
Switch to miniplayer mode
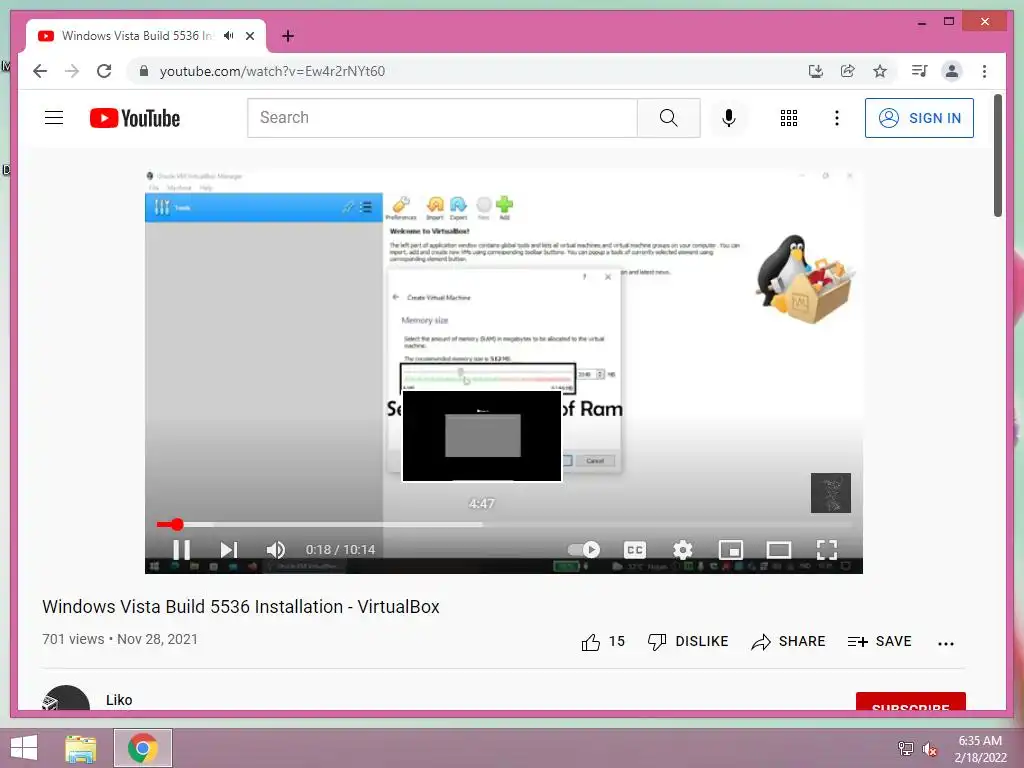(x=731, y=550)
